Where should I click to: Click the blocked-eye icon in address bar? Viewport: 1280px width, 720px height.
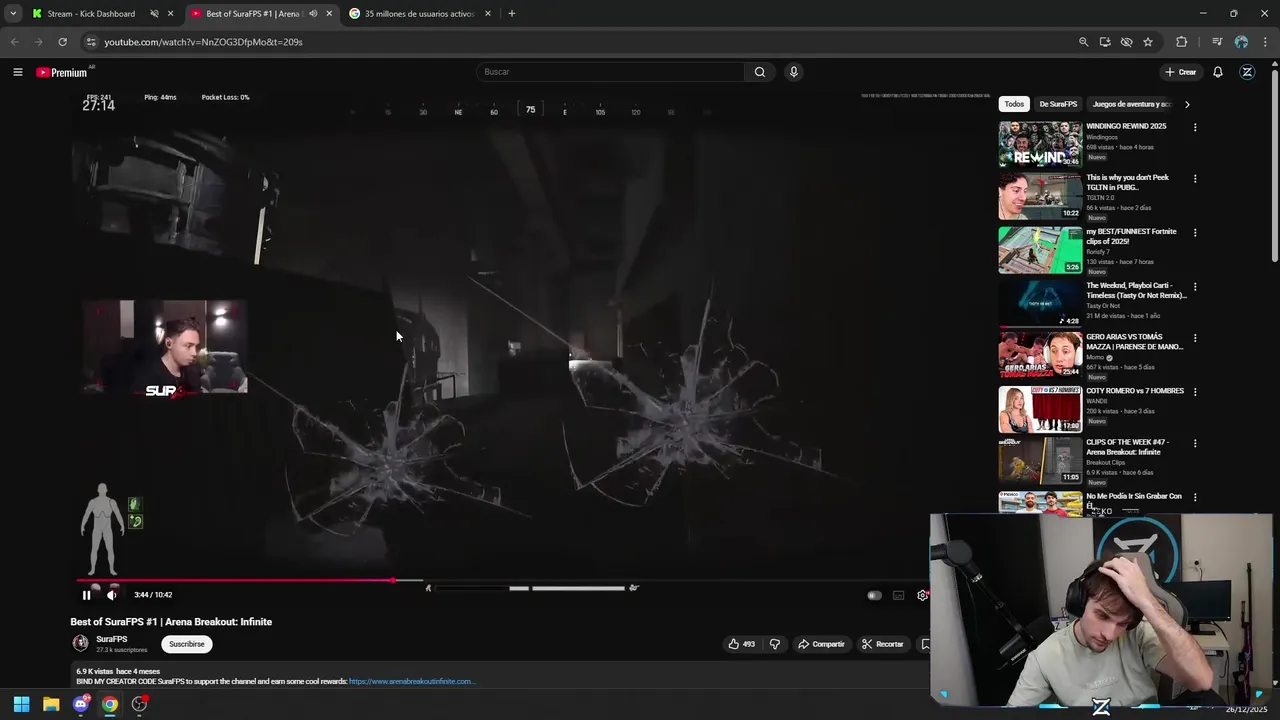point(1126,42)
